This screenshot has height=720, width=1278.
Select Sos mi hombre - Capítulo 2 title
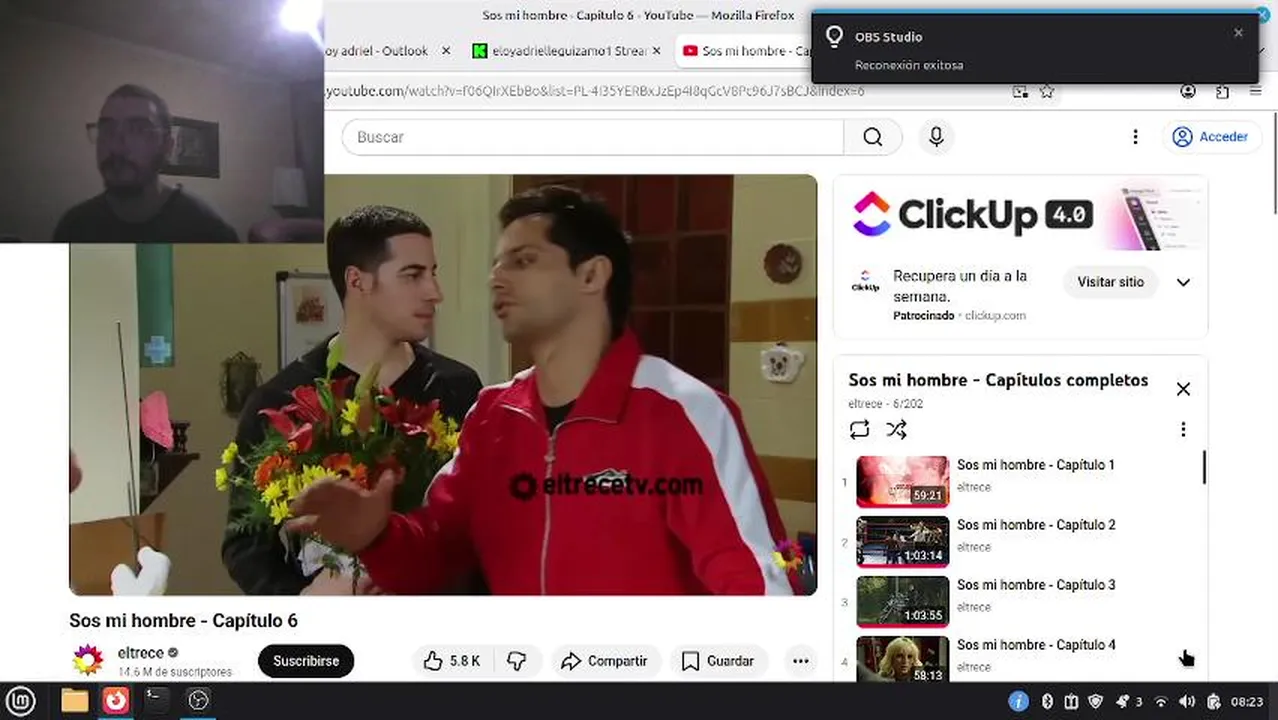pos(1036,525)
